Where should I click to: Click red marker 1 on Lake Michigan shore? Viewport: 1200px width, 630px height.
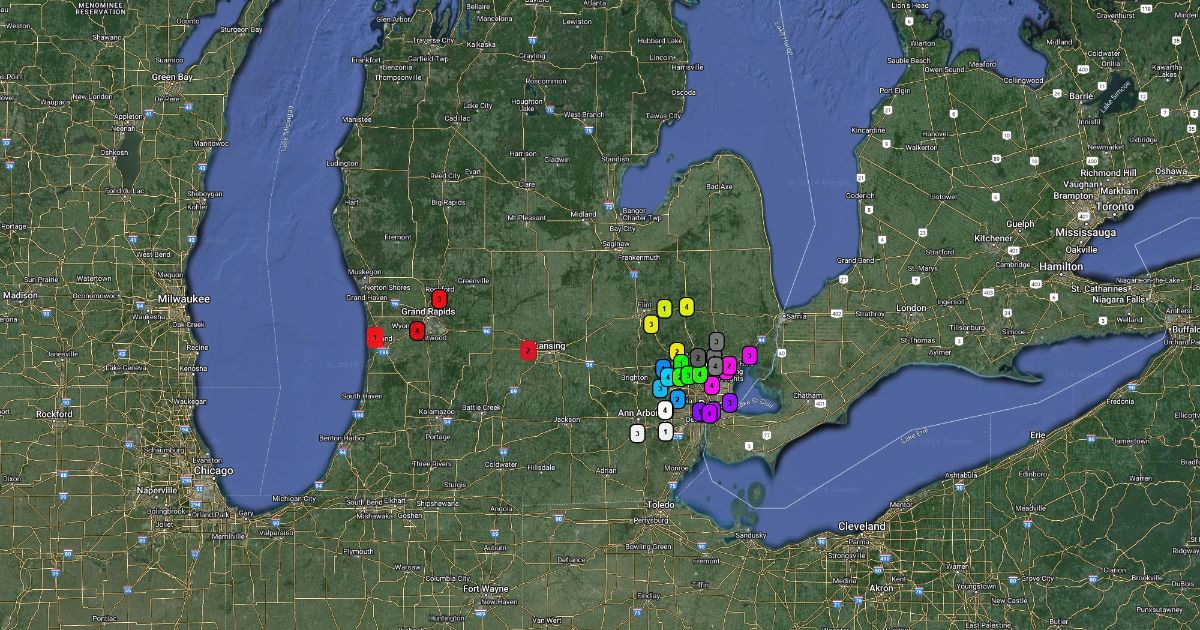coord(374,337)
